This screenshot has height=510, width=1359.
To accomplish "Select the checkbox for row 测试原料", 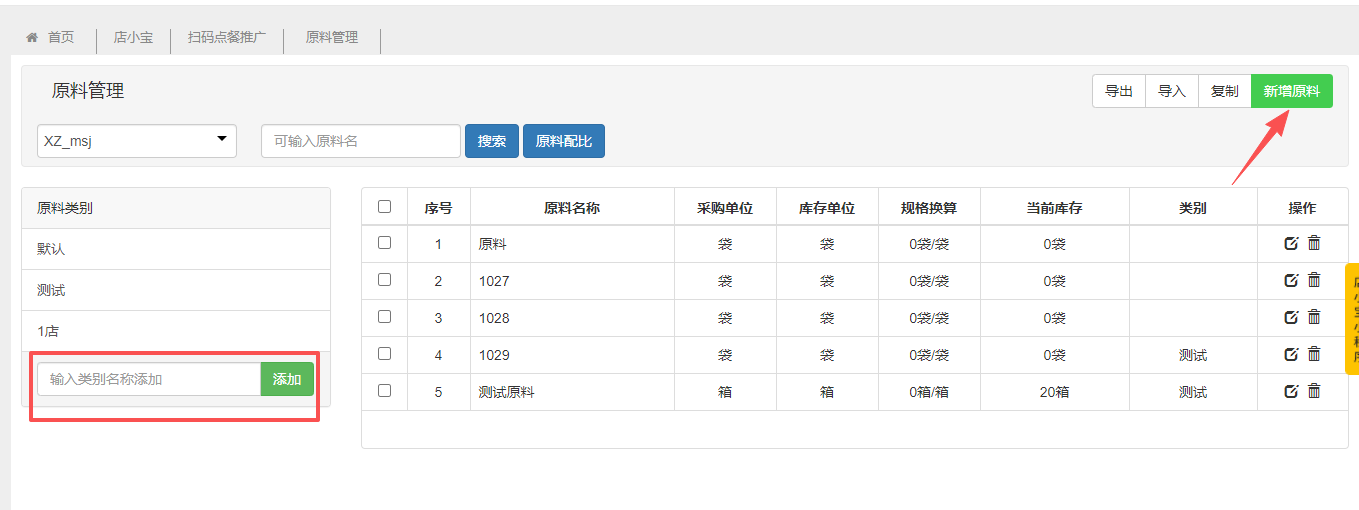I will [385, 391].
